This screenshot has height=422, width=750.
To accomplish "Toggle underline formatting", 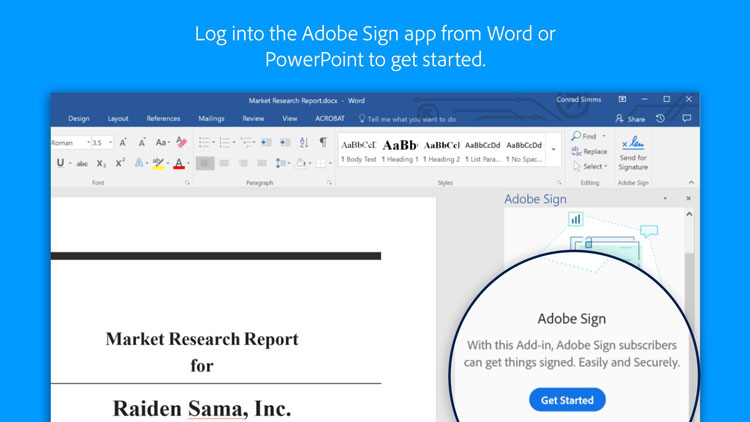I will 60,163.
